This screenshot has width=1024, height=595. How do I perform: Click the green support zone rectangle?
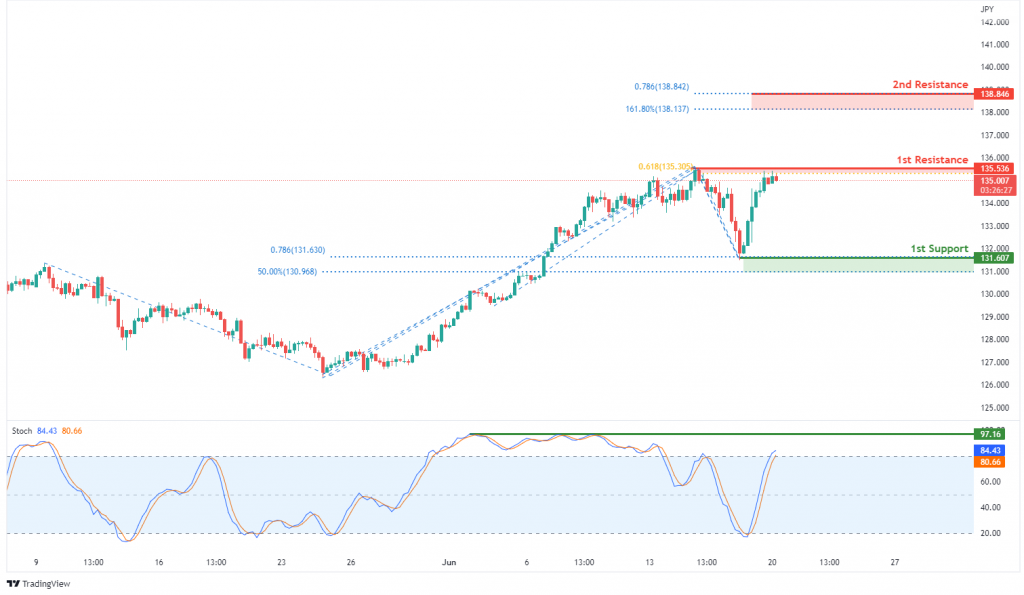(x=858, y=265)
